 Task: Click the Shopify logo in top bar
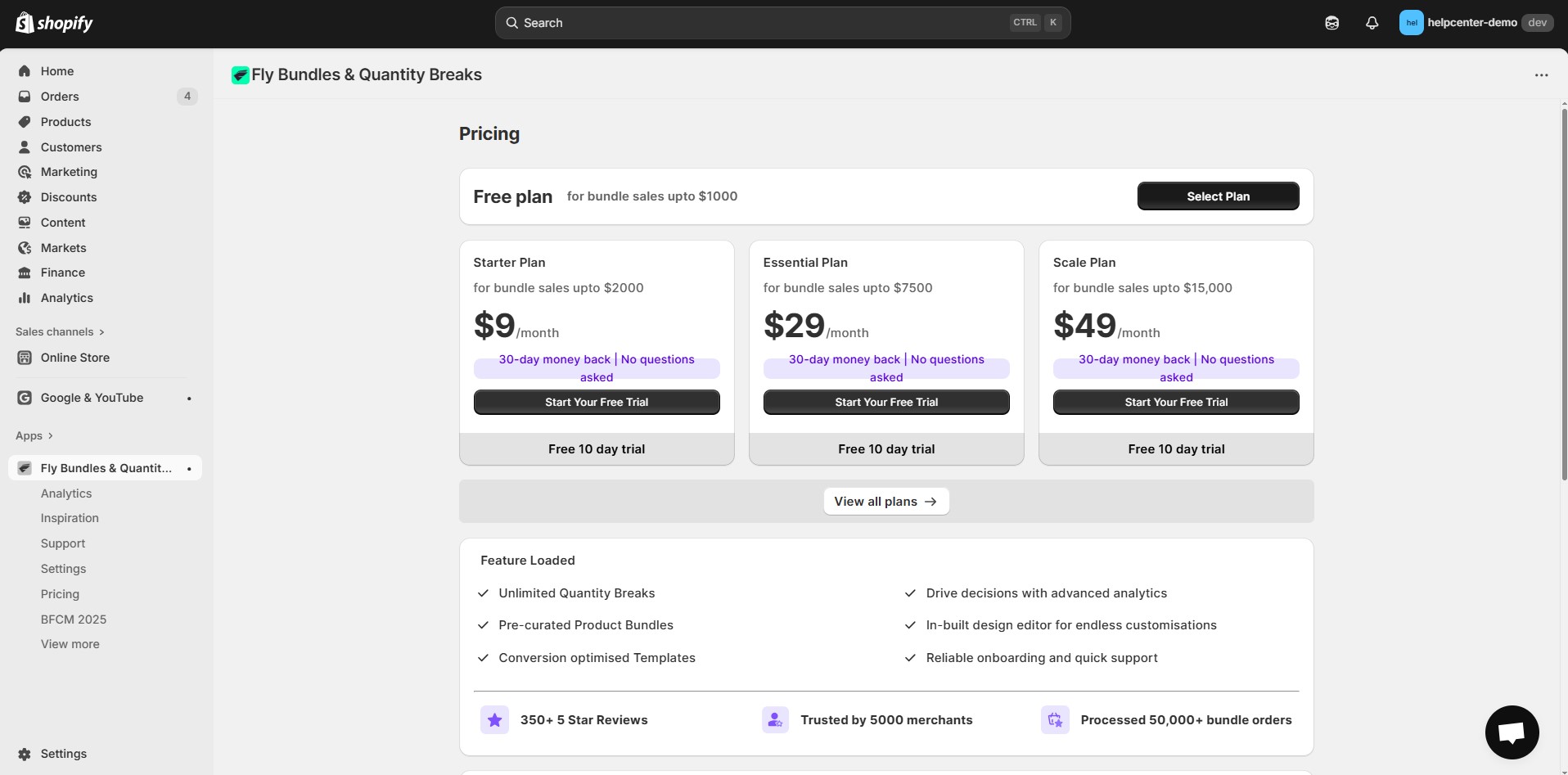point(54,23)
